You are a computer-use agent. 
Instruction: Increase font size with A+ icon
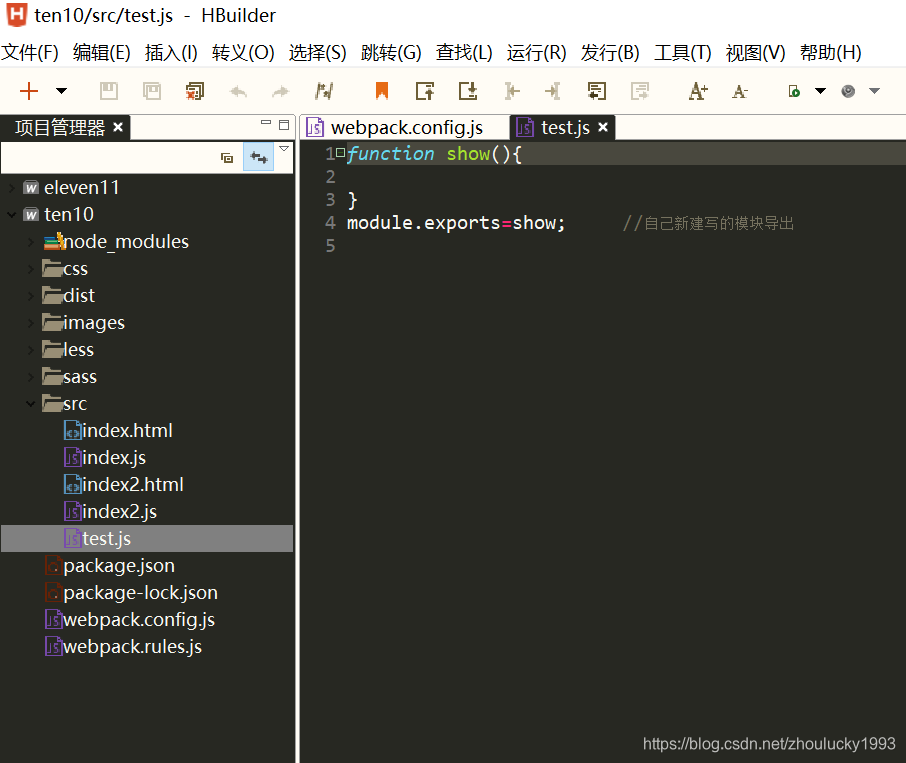click(x=698, y=91)
